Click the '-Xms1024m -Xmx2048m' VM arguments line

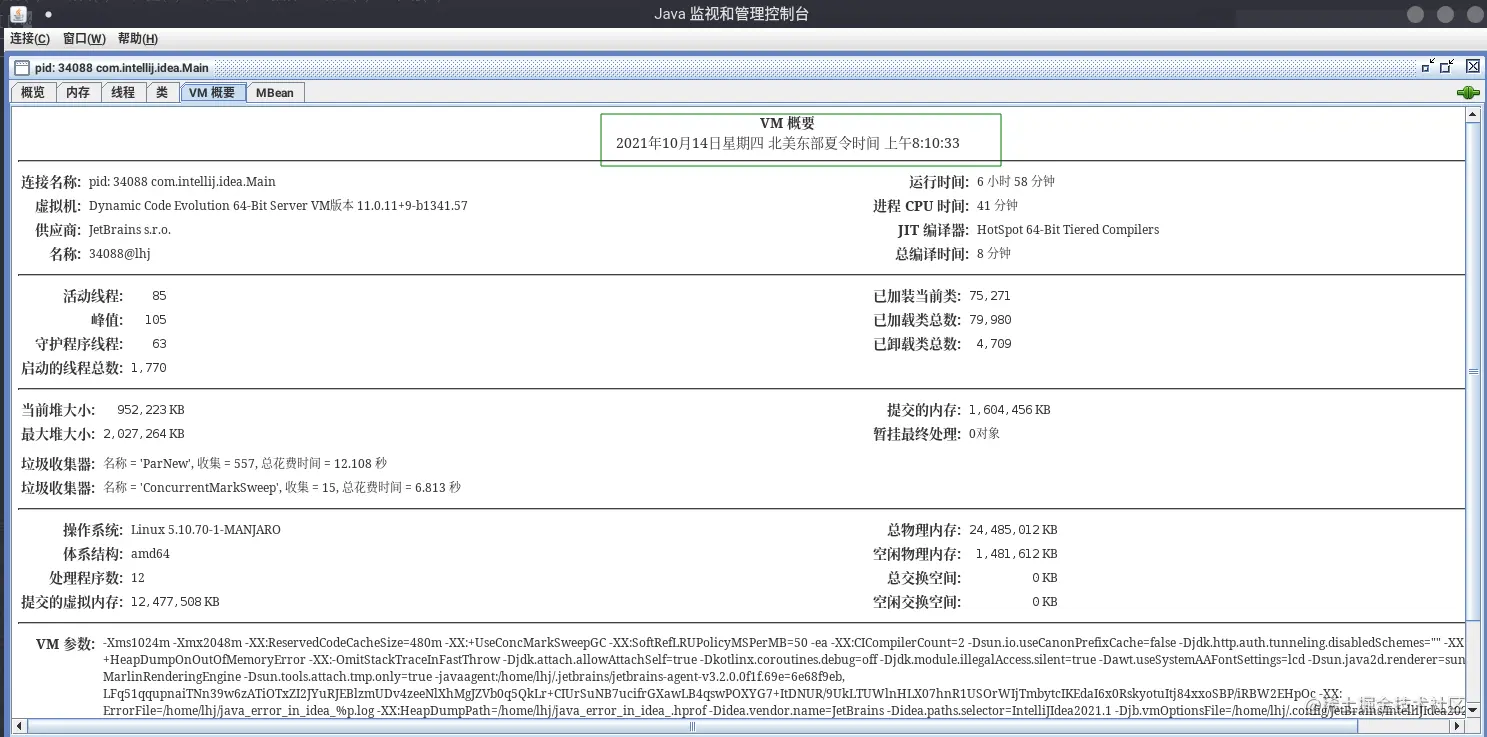[x=783, y=642]
